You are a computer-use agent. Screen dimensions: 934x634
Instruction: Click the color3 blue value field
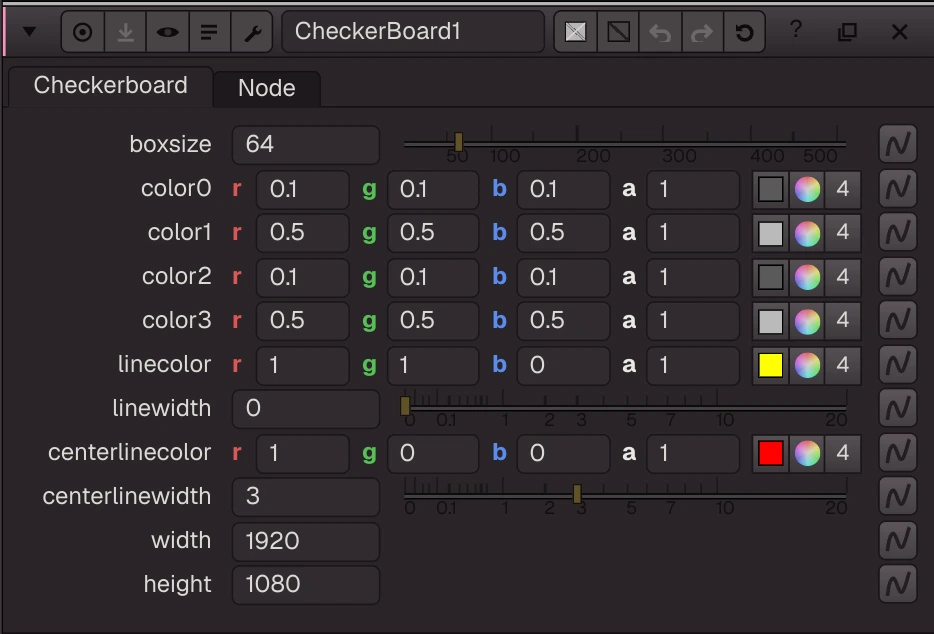(563, 321)
